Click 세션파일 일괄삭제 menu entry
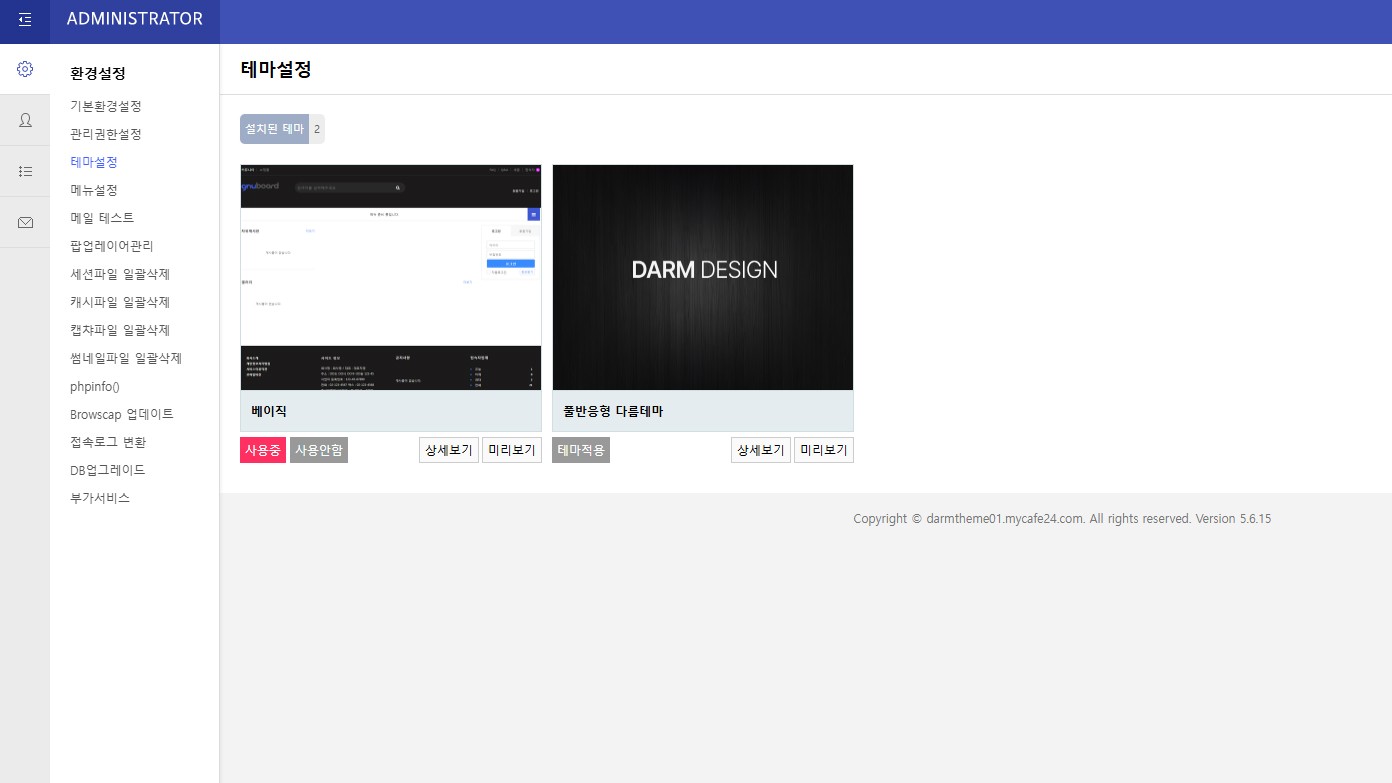 point(119,274)
